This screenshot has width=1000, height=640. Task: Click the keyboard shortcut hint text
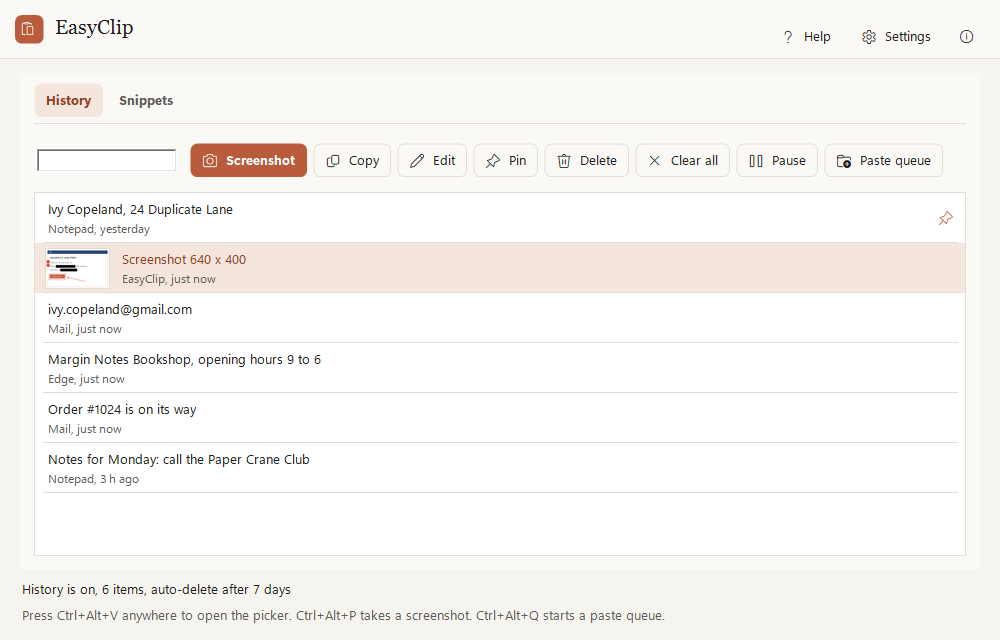[x=343, y=615]
